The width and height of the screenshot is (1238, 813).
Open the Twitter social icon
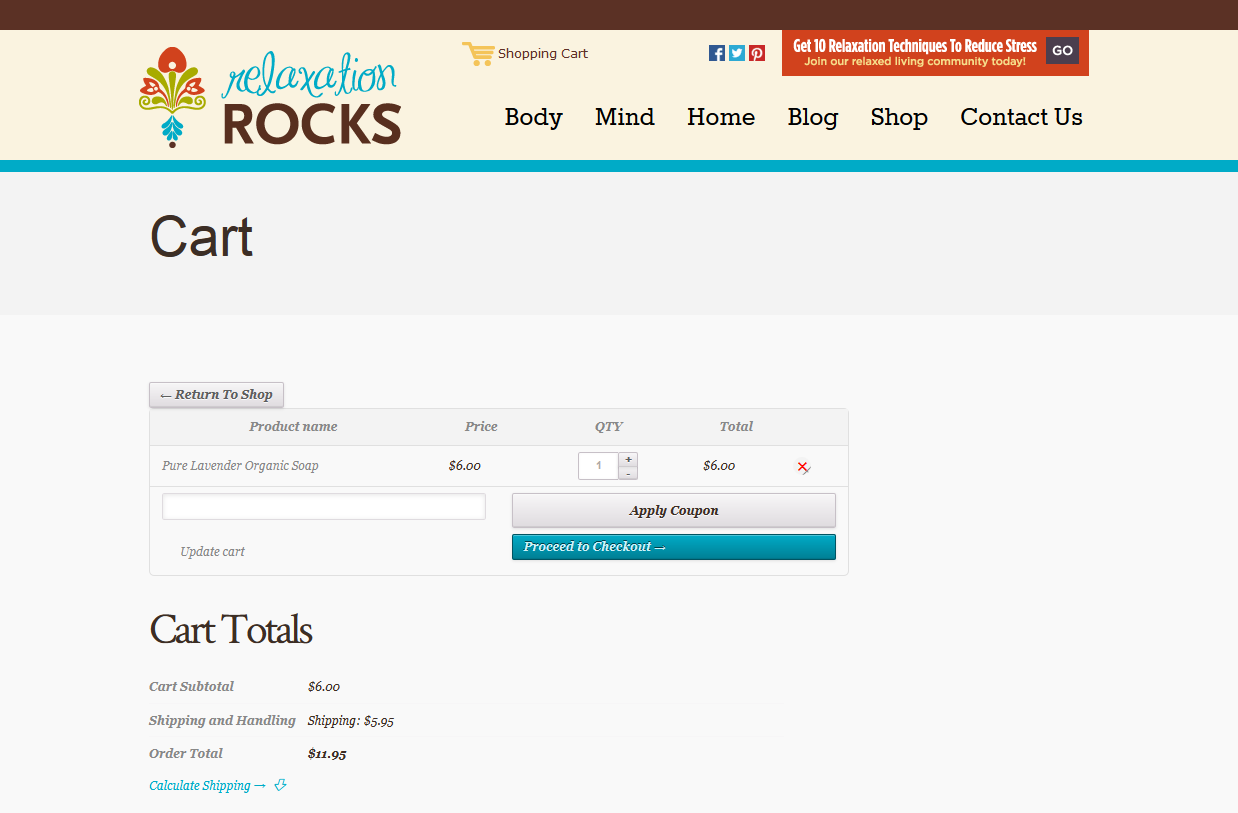tap(737, 53)
